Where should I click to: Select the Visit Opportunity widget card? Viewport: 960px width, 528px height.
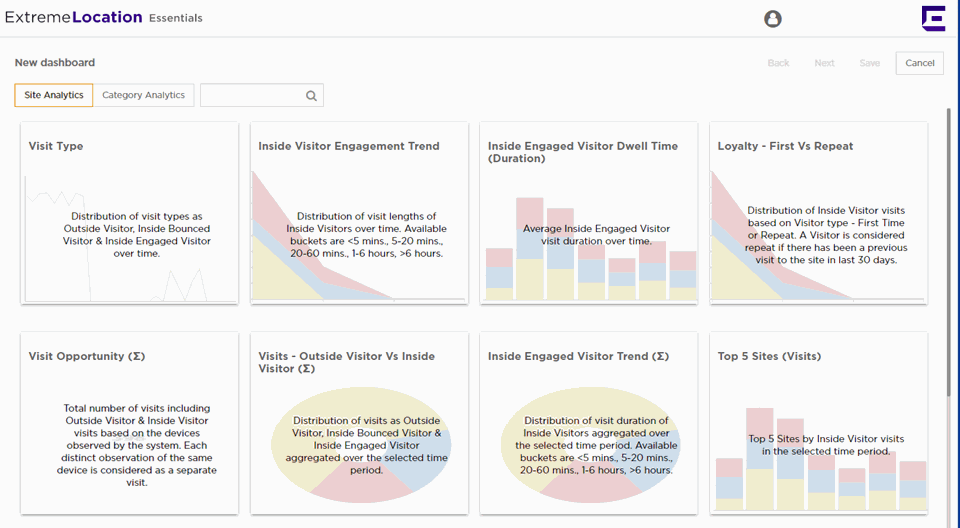130,423
